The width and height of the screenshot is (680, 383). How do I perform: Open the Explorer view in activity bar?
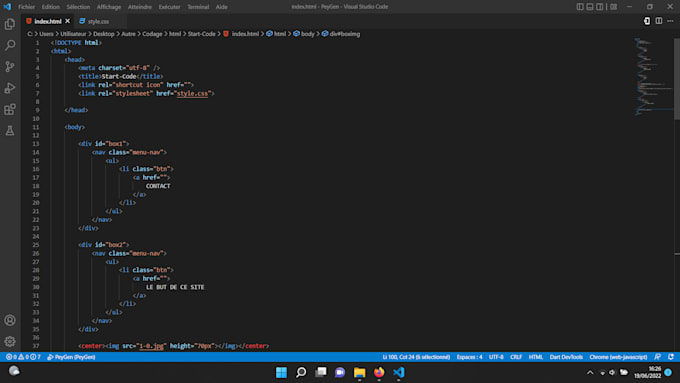pyautogui.click(x=10, y=24)
